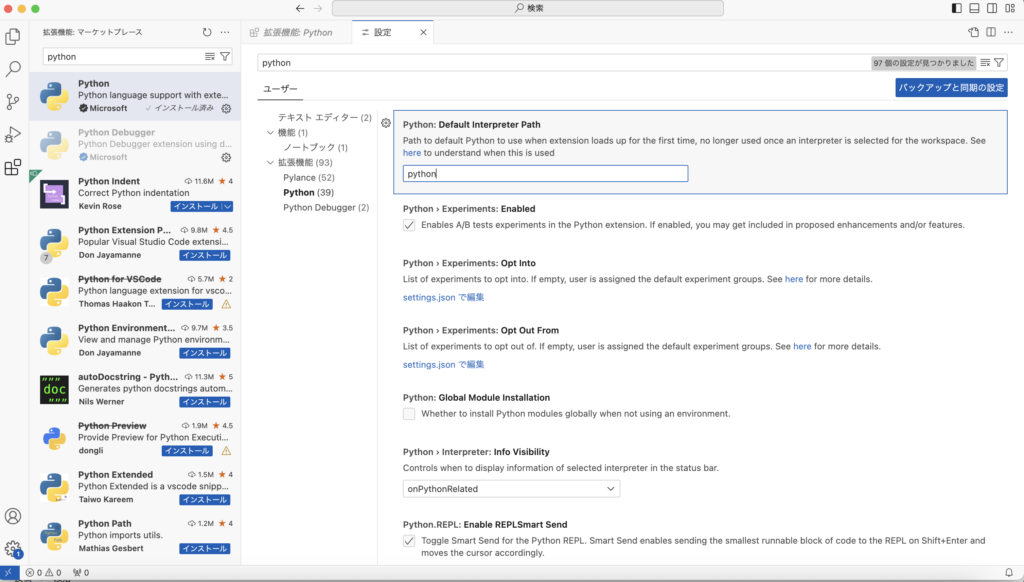Click the filter icon in extensions search

(225, 57)
